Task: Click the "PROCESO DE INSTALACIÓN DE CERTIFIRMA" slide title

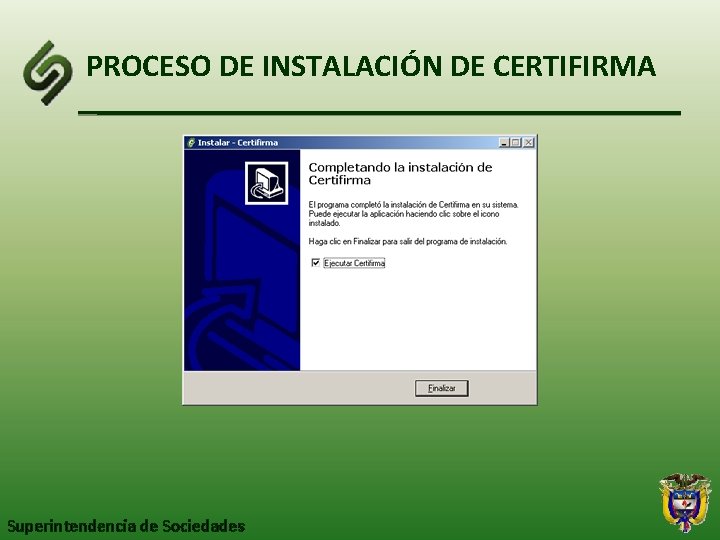Action: tap(371, 66)
